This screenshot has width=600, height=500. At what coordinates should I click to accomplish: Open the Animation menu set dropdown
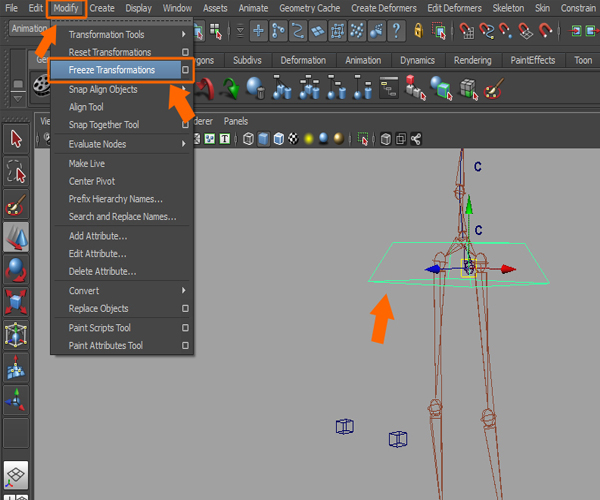28,29
